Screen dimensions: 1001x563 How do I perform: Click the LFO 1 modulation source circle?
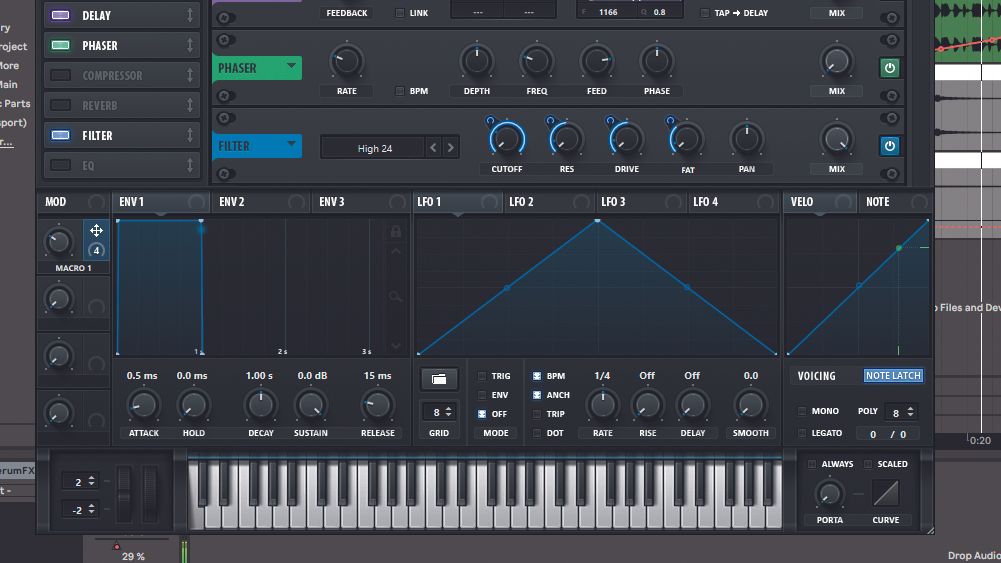pyautogui.click(x=490, y=202)
